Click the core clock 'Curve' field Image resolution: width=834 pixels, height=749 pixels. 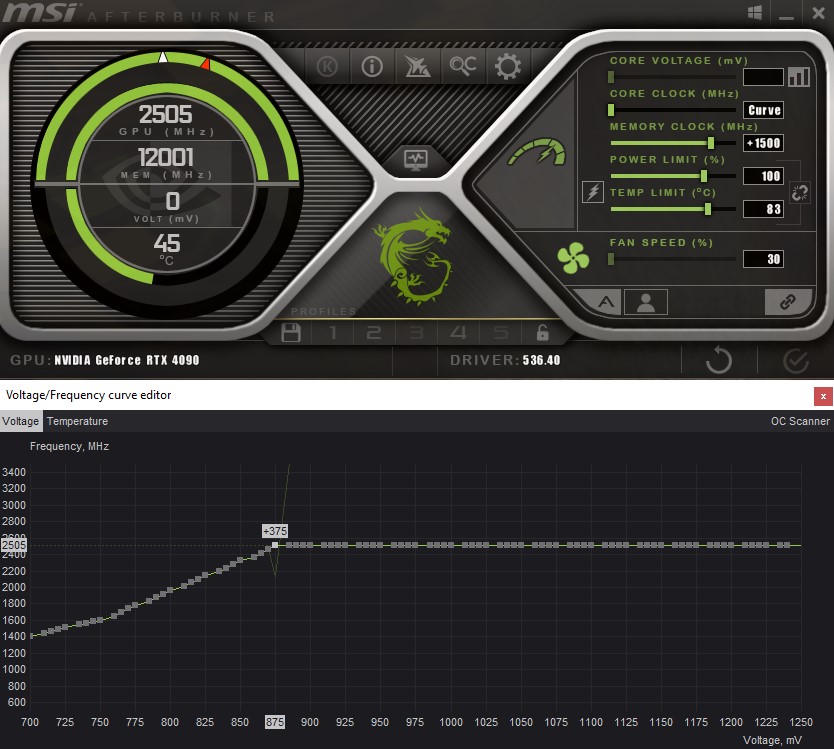point(763,110)
